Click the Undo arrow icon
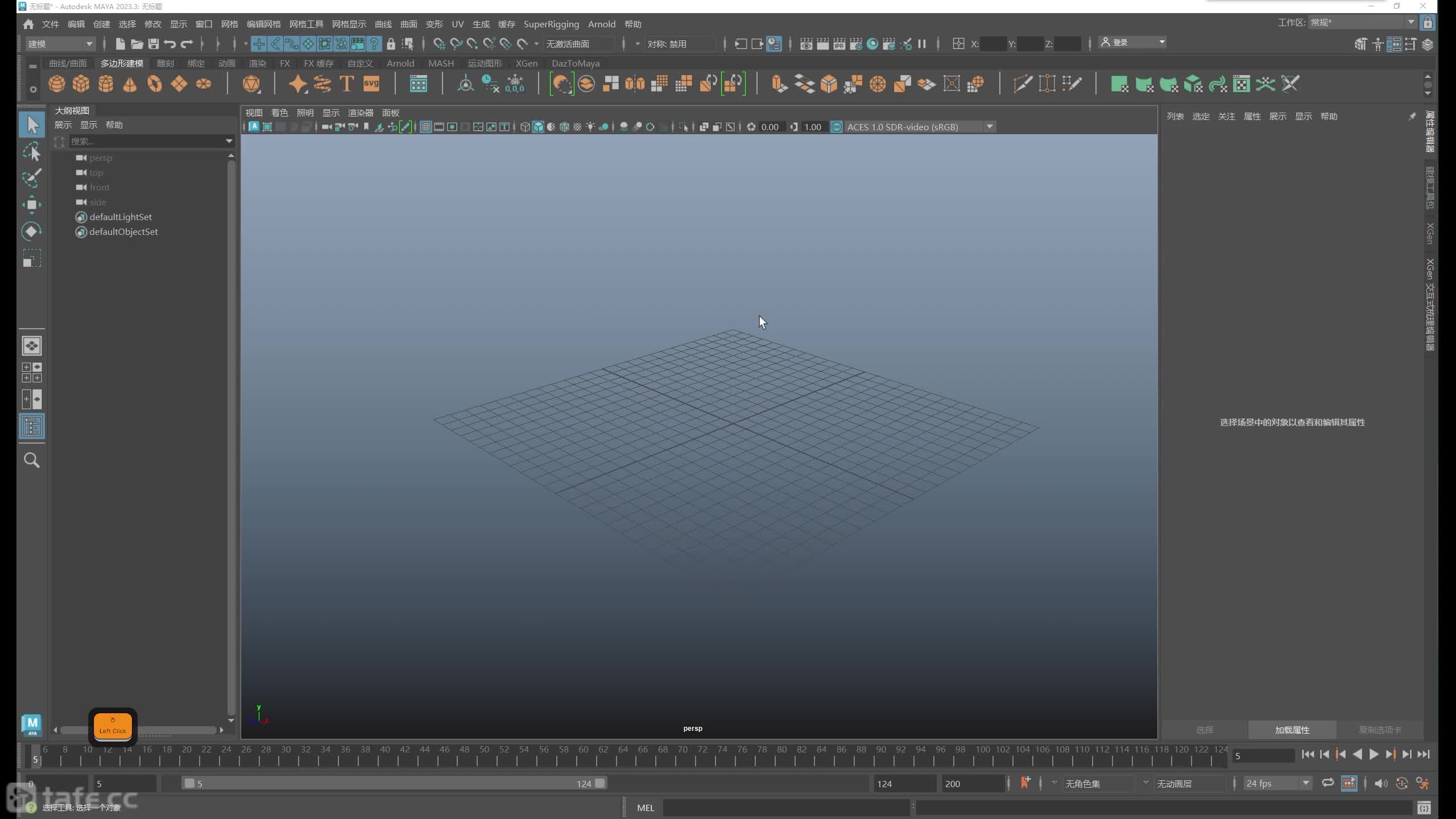 tap(169, 44)
